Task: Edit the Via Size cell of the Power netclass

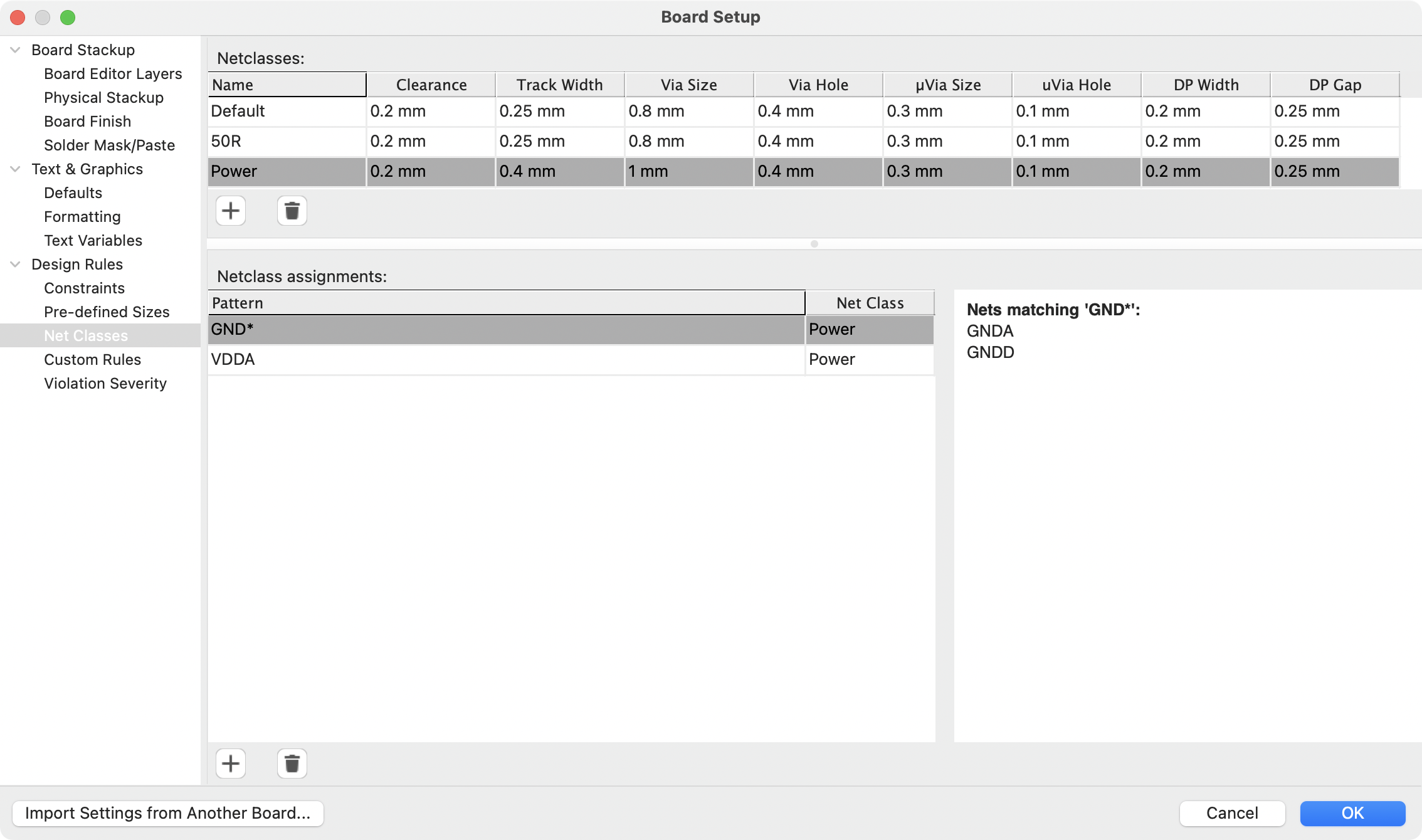Action: point(688,171)
